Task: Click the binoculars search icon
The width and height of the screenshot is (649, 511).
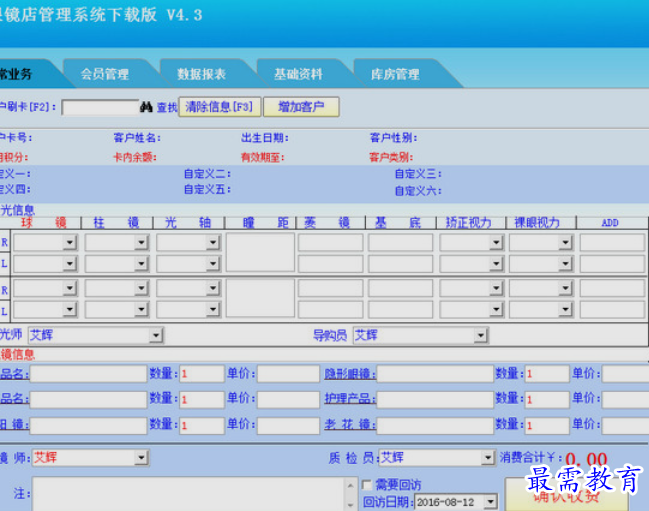Action: click(146, 107)
